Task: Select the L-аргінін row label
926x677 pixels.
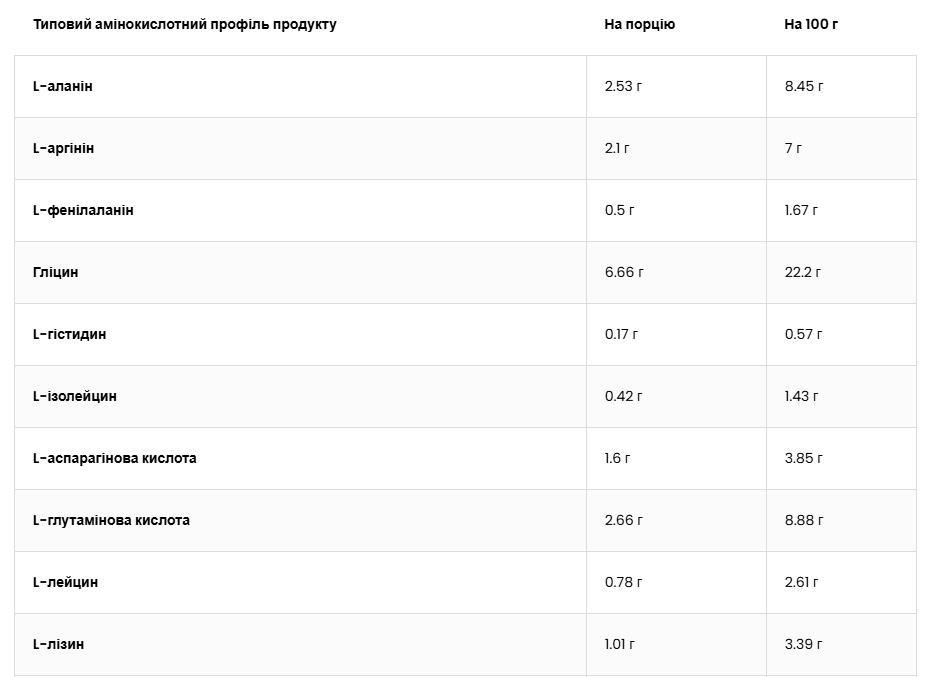Action: [64, 148]
